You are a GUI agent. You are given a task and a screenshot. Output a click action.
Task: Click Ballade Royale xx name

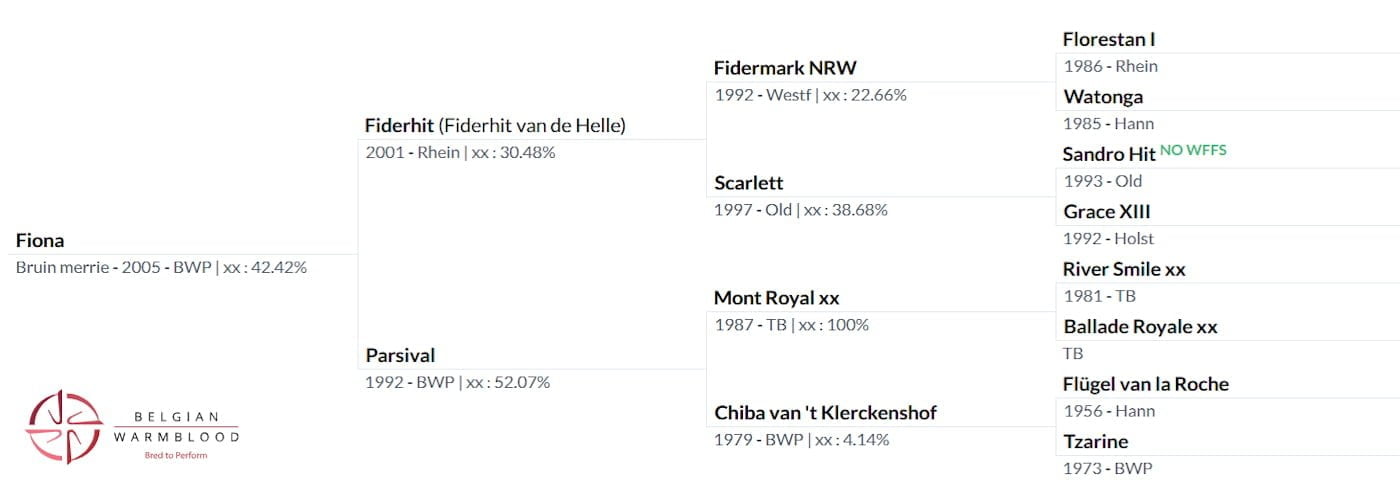point(1140,326)
